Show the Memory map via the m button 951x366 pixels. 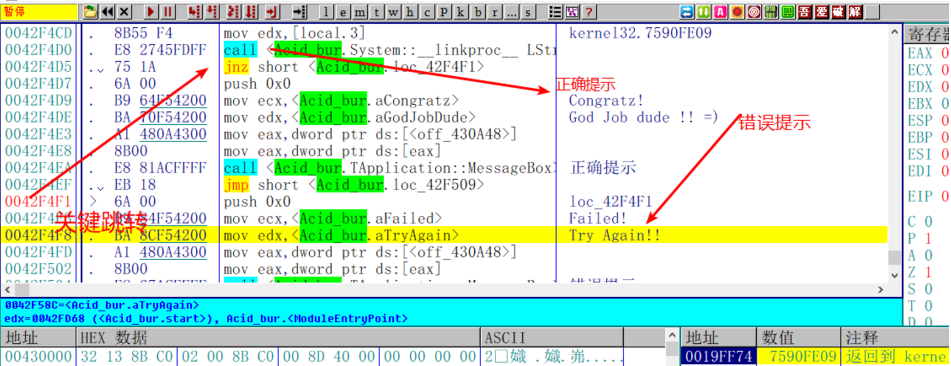click(x=360, y=12)
